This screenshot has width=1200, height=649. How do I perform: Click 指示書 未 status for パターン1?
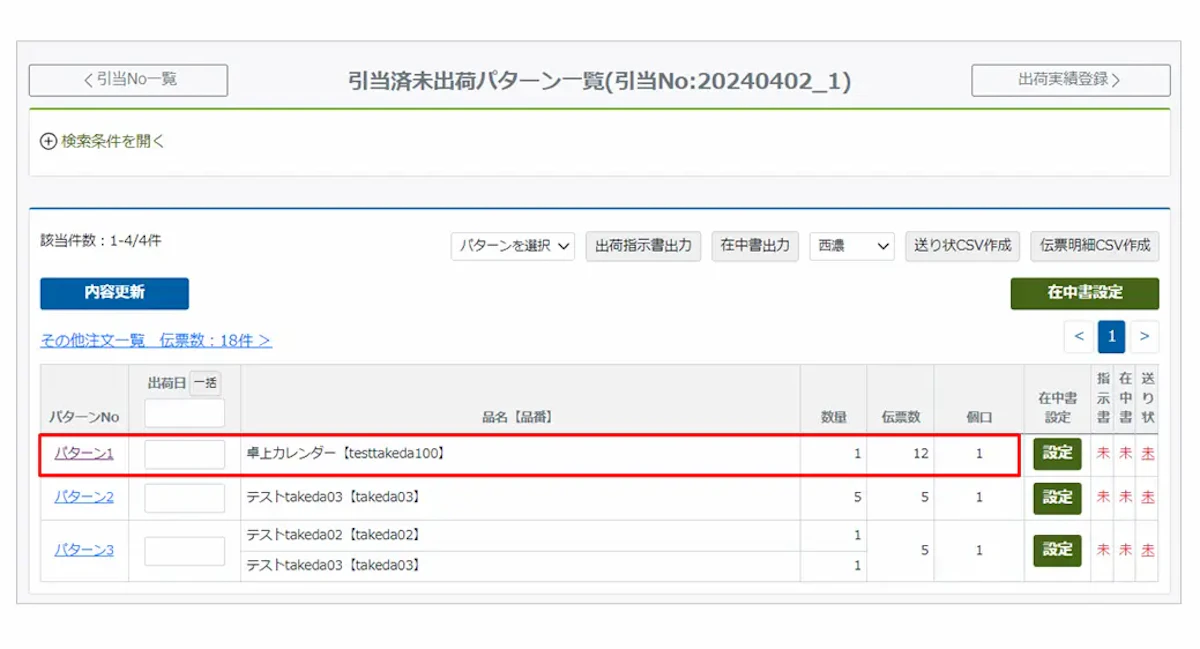[1103, 454]
